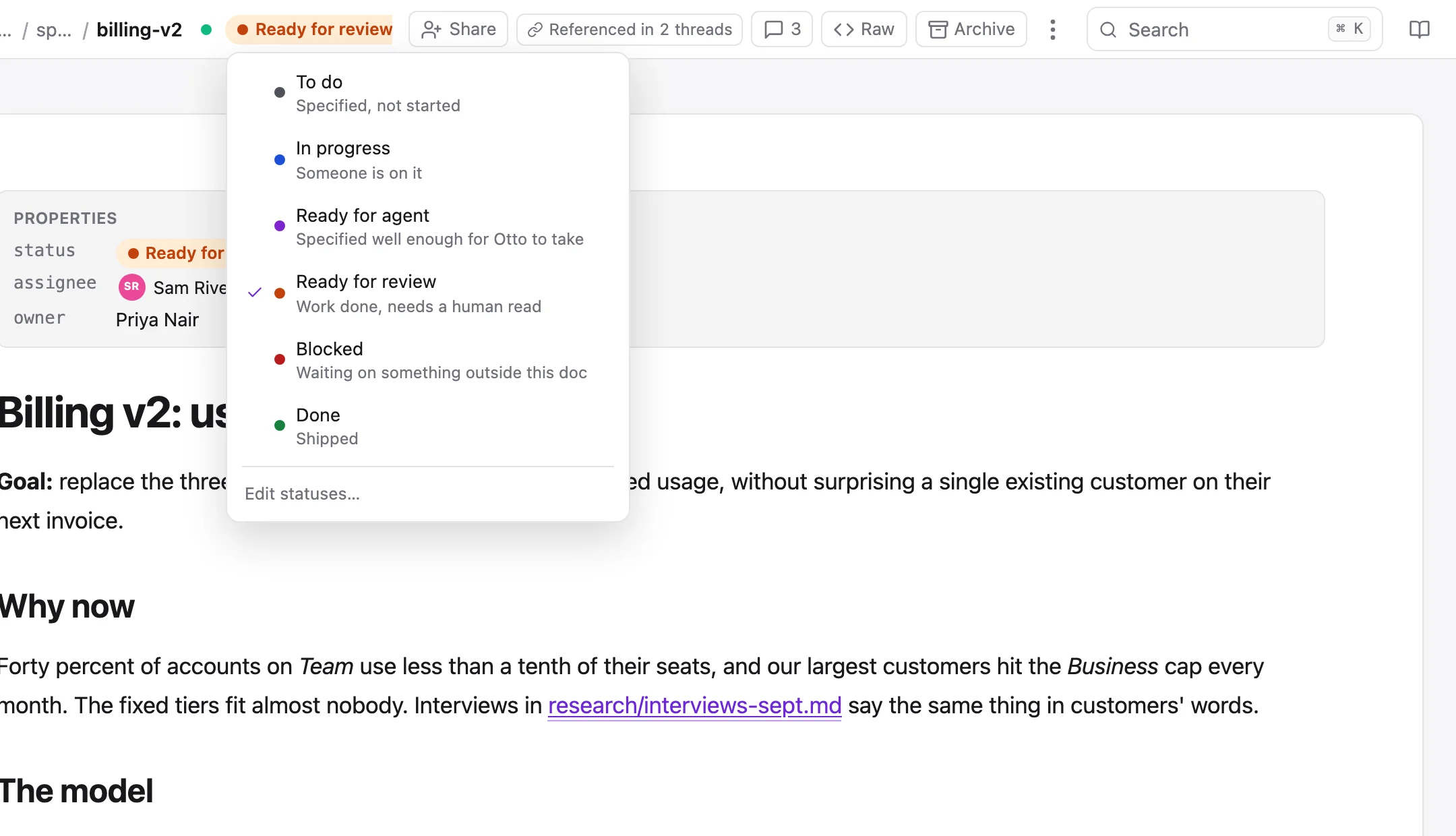Screen dimensions: 1456x836
Task: Select the In progress status
Action: [x=428, y=160]
